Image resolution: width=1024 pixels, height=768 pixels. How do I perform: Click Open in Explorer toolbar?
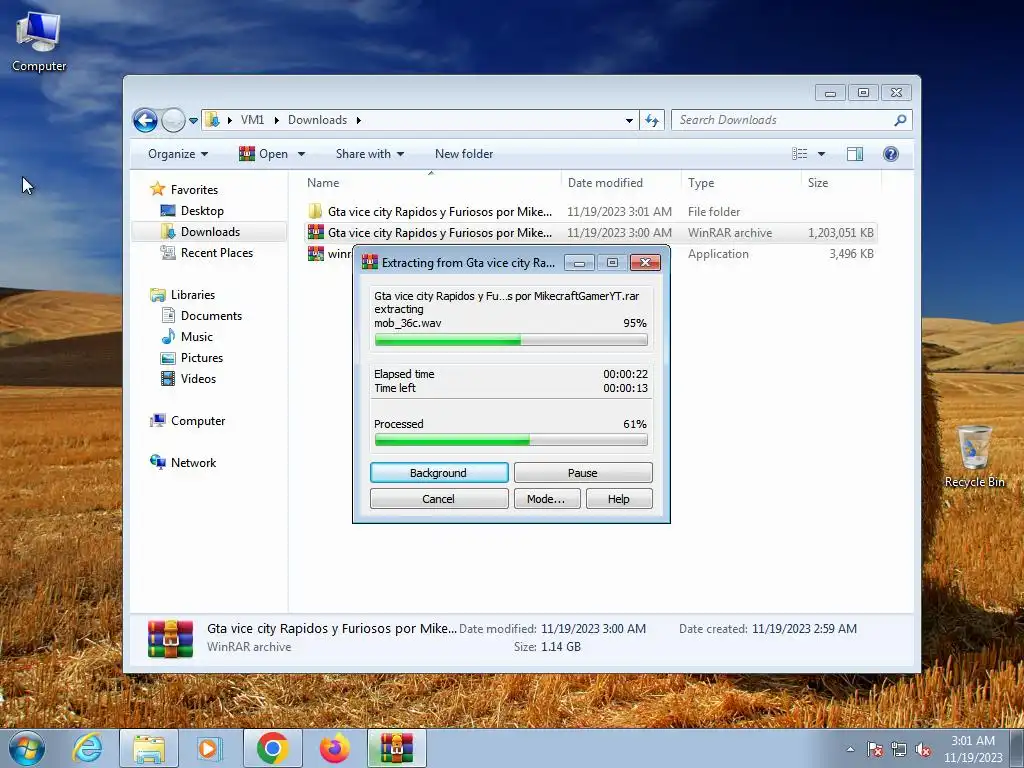pyautogui.click(x=264, y=154)
